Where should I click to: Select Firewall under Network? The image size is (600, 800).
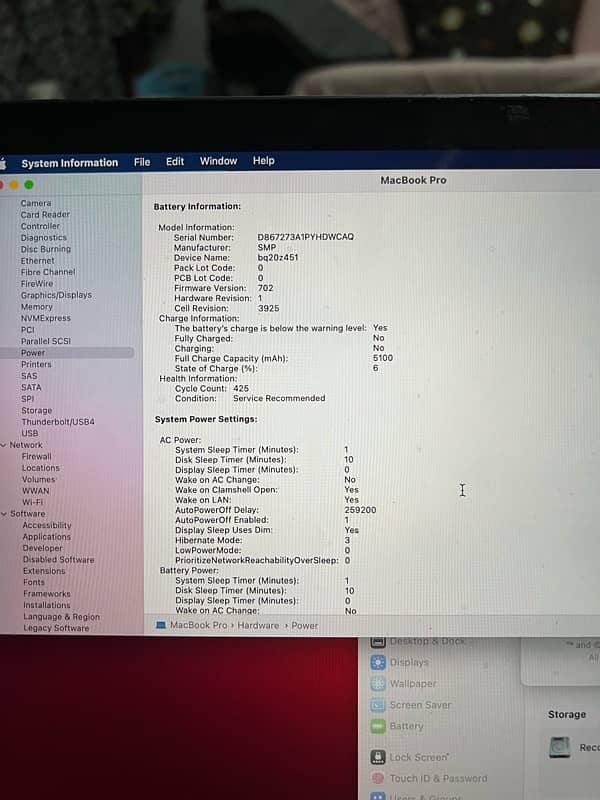tap(36, 456)
